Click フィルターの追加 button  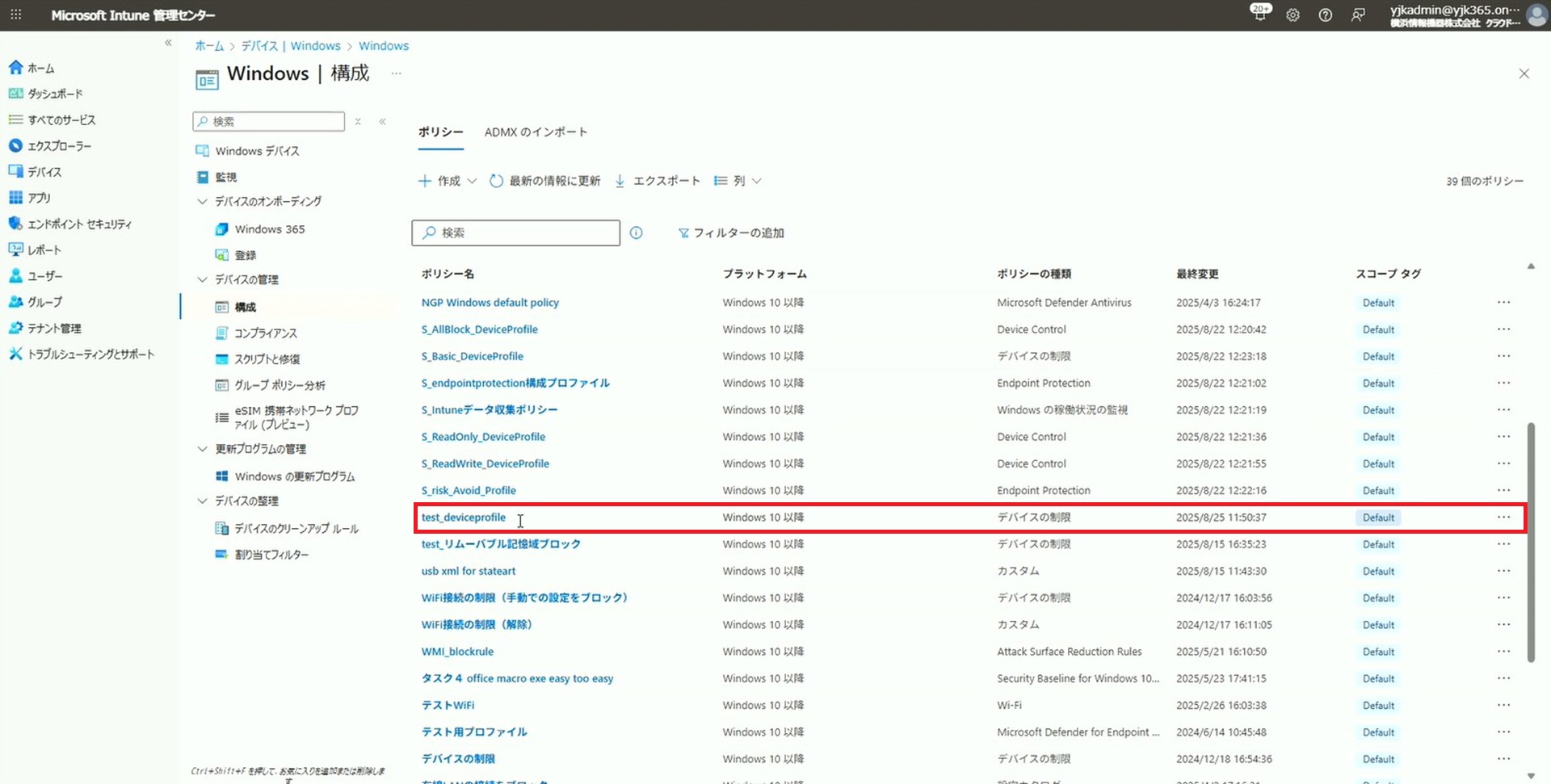730,233
